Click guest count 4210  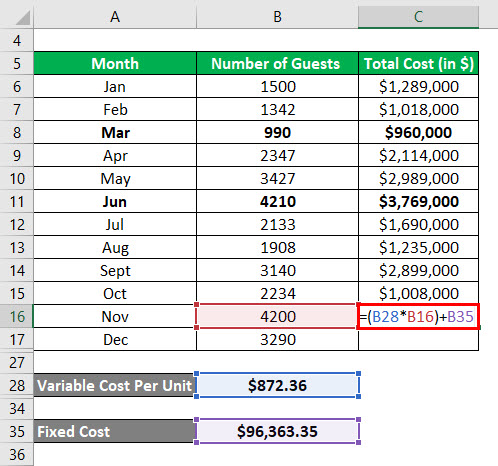click(277, 201)
